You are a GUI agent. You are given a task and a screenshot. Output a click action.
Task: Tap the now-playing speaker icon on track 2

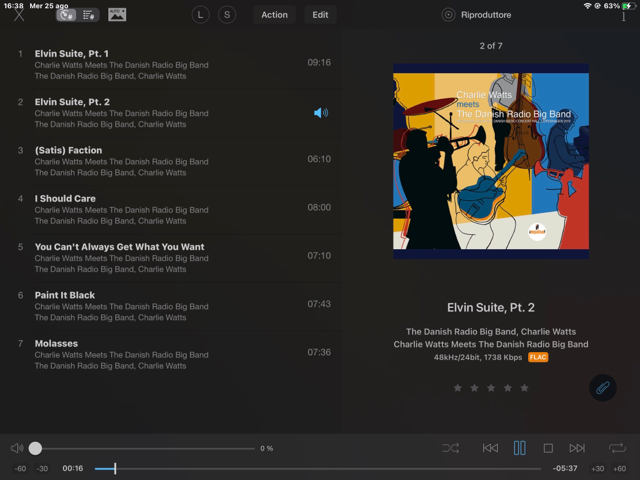pos(321,113)
